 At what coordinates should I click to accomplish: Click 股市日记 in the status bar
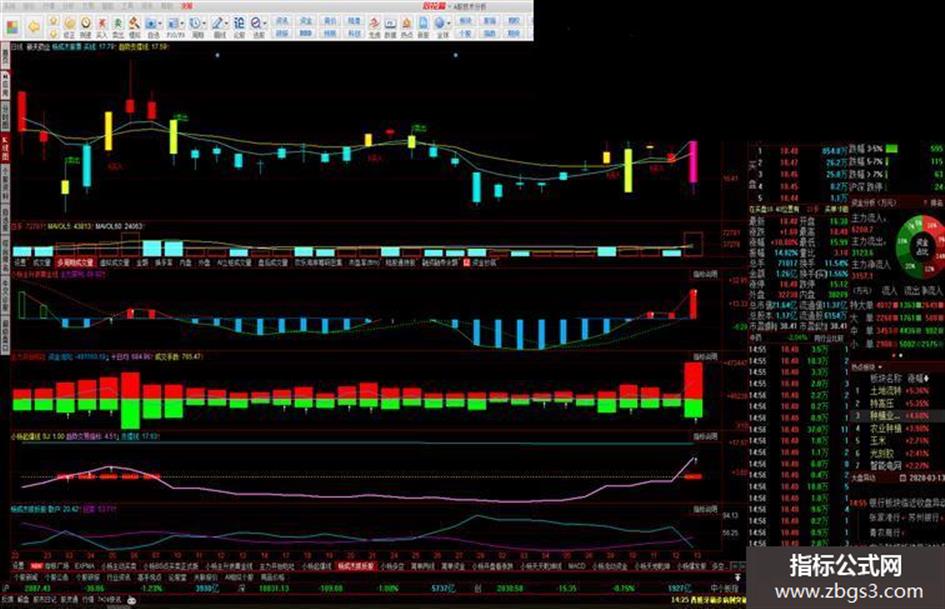click(45, 599)
